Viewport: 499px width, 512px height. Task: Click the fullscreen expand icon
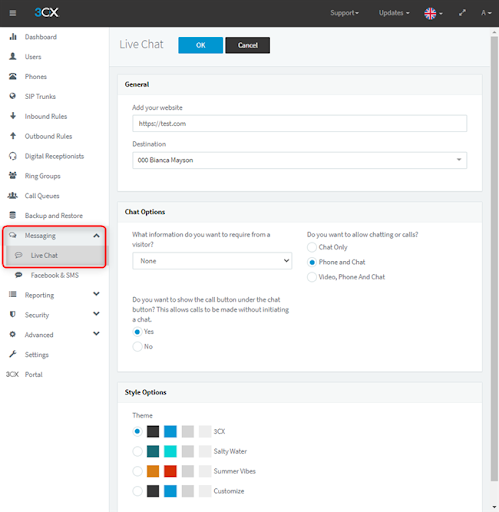point(462,13)
